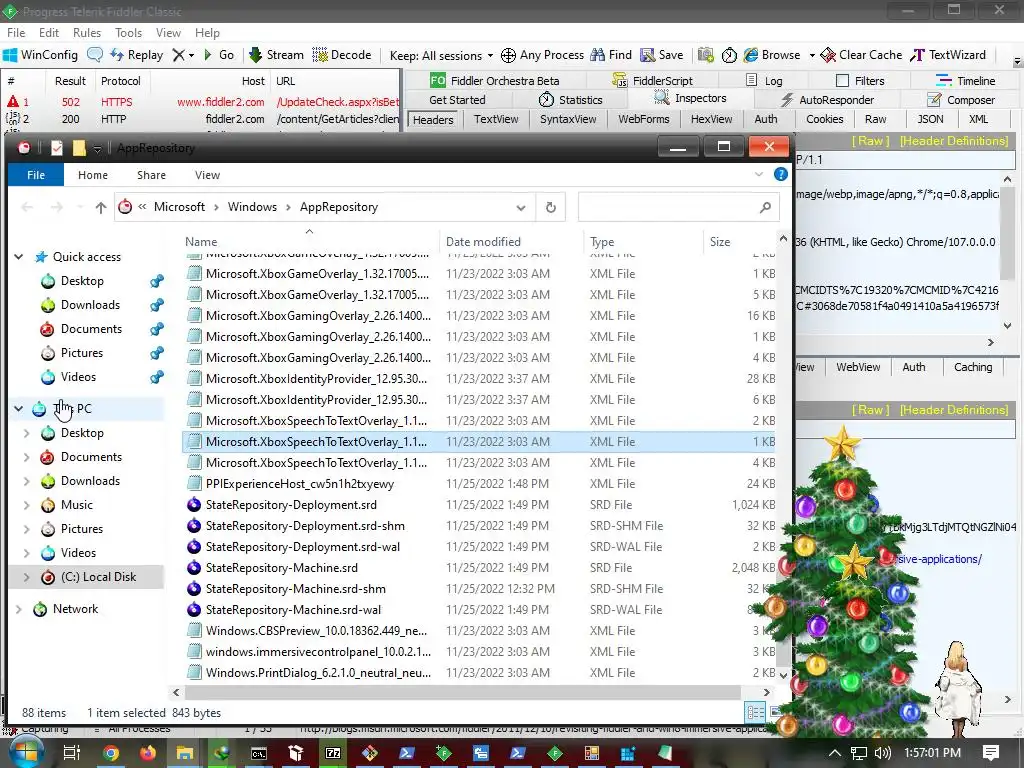The image size is (1024, 768).
Task: Click Go to resume sessions in Fiddler
Action: [x=219, y=55]
